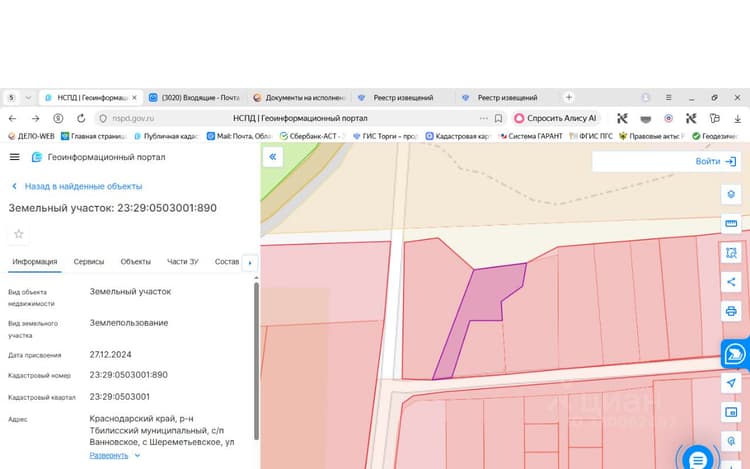
Task: Open Правовые акты bookmark
Action: click(x=651, y=136)
